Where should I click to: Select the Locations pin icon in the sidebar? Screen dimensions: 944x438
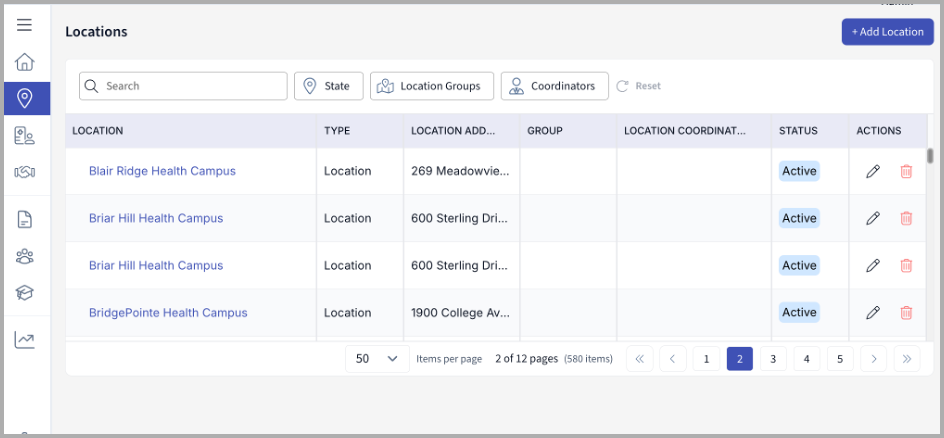pos(26,98)
